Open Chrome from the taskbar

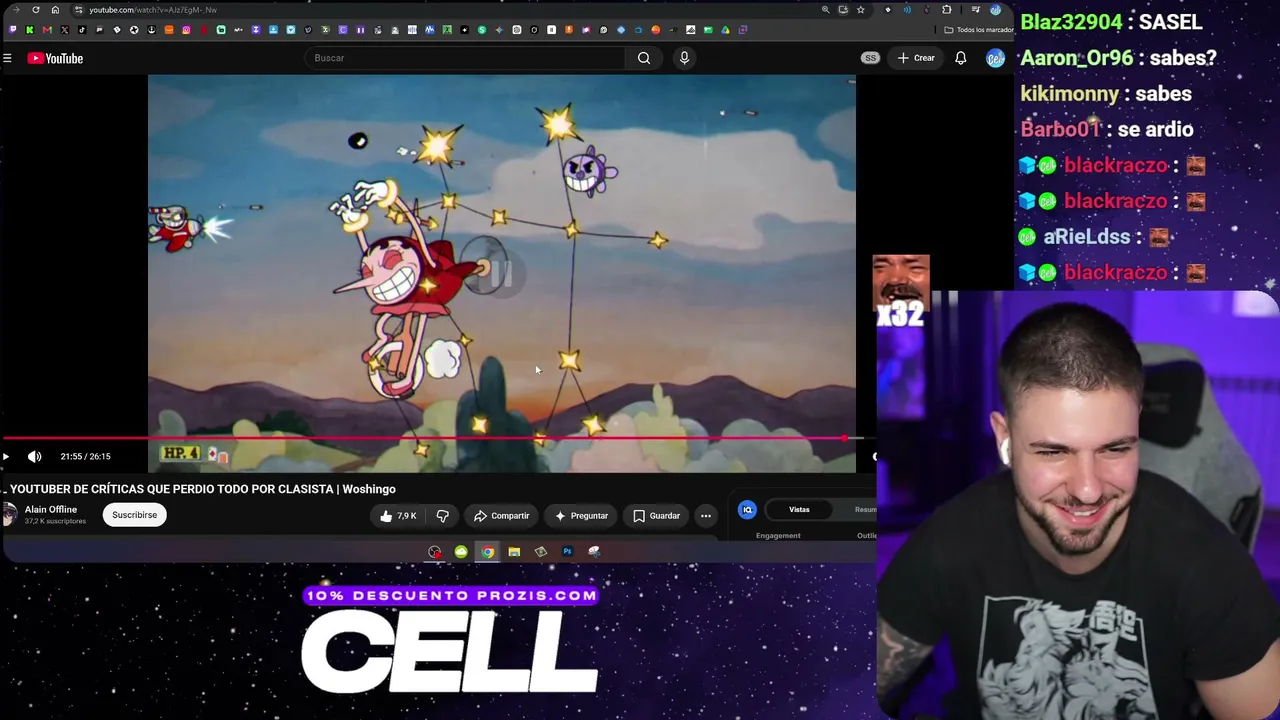487,552
